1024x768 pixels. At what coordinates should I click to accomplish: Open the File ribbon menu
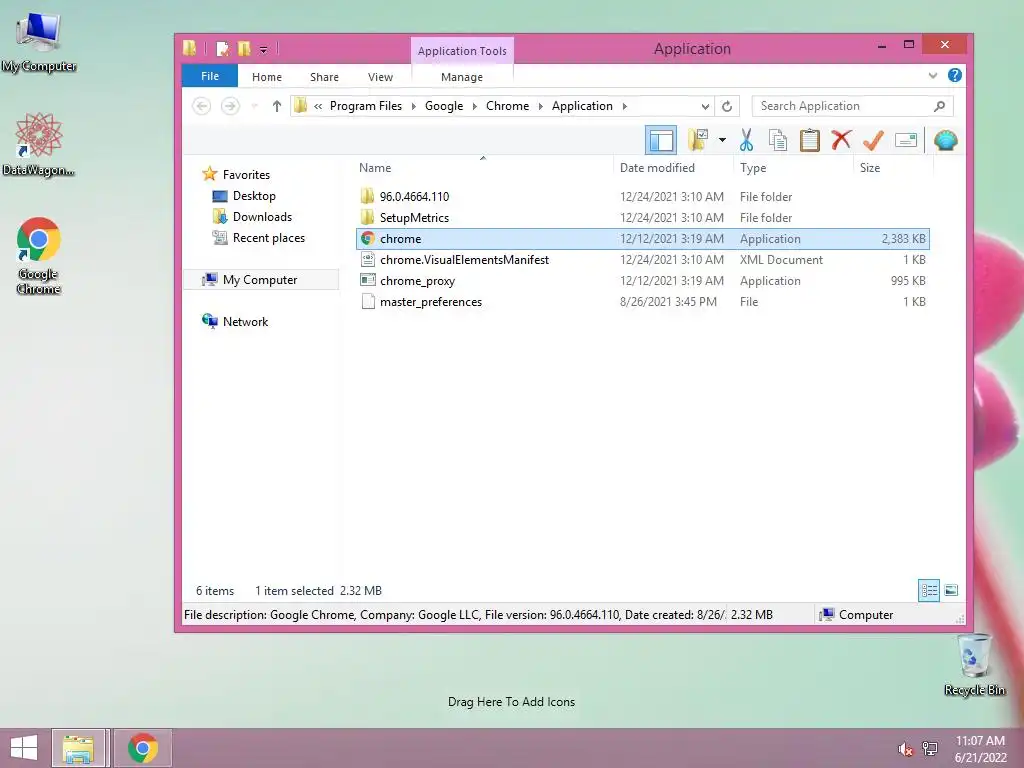210,76
